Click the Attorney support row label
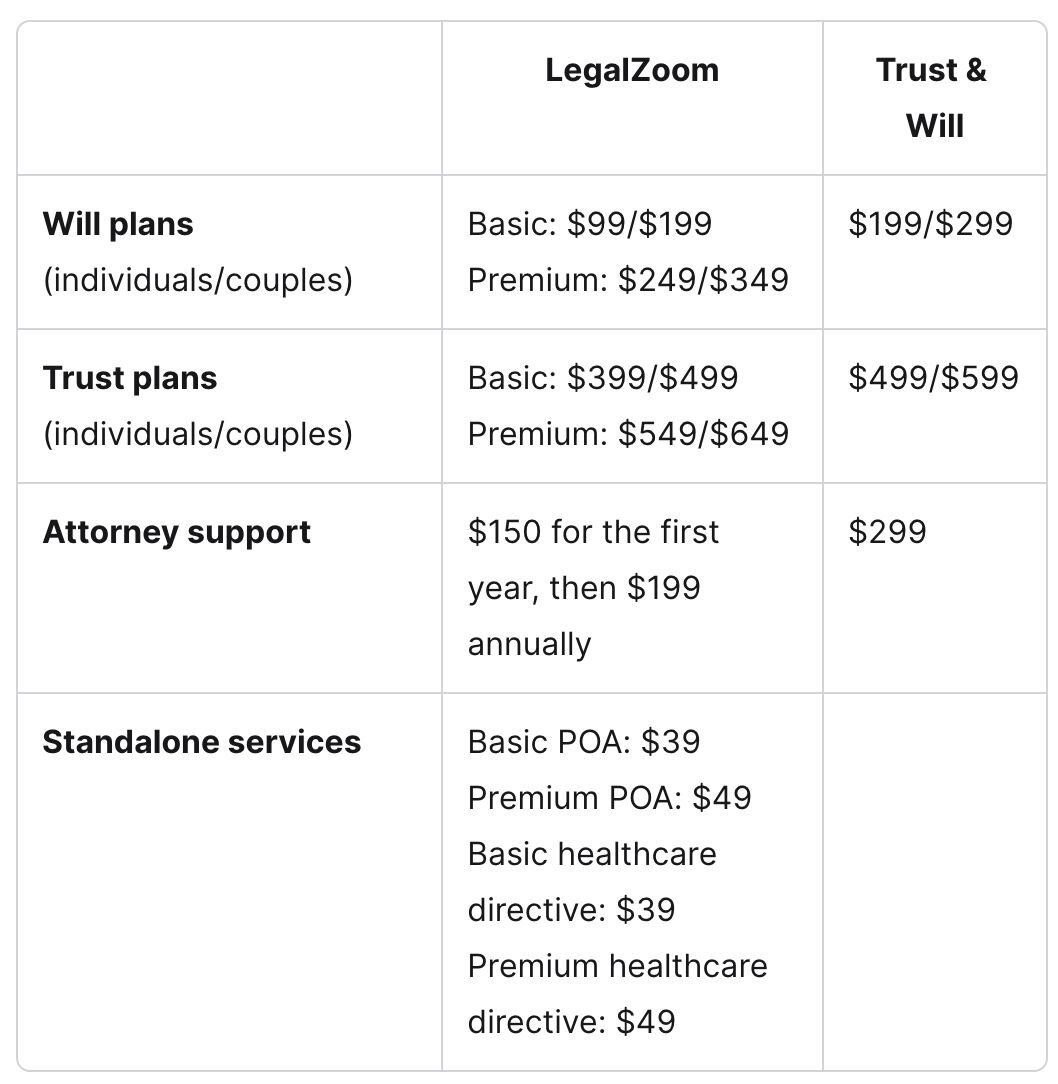 [x=177, y=532]
